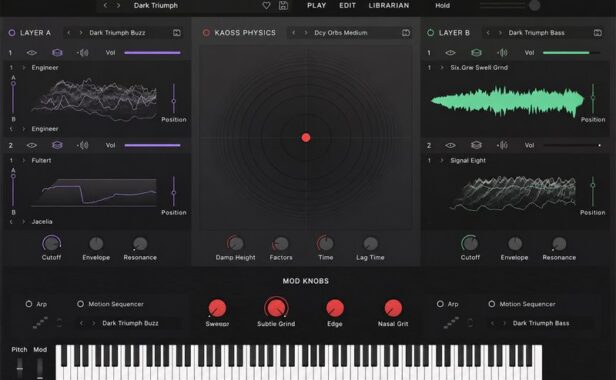616x380 pixels.
Task: Click the speaker output icon on Layer A voice 2
Action: pos(82,145)
